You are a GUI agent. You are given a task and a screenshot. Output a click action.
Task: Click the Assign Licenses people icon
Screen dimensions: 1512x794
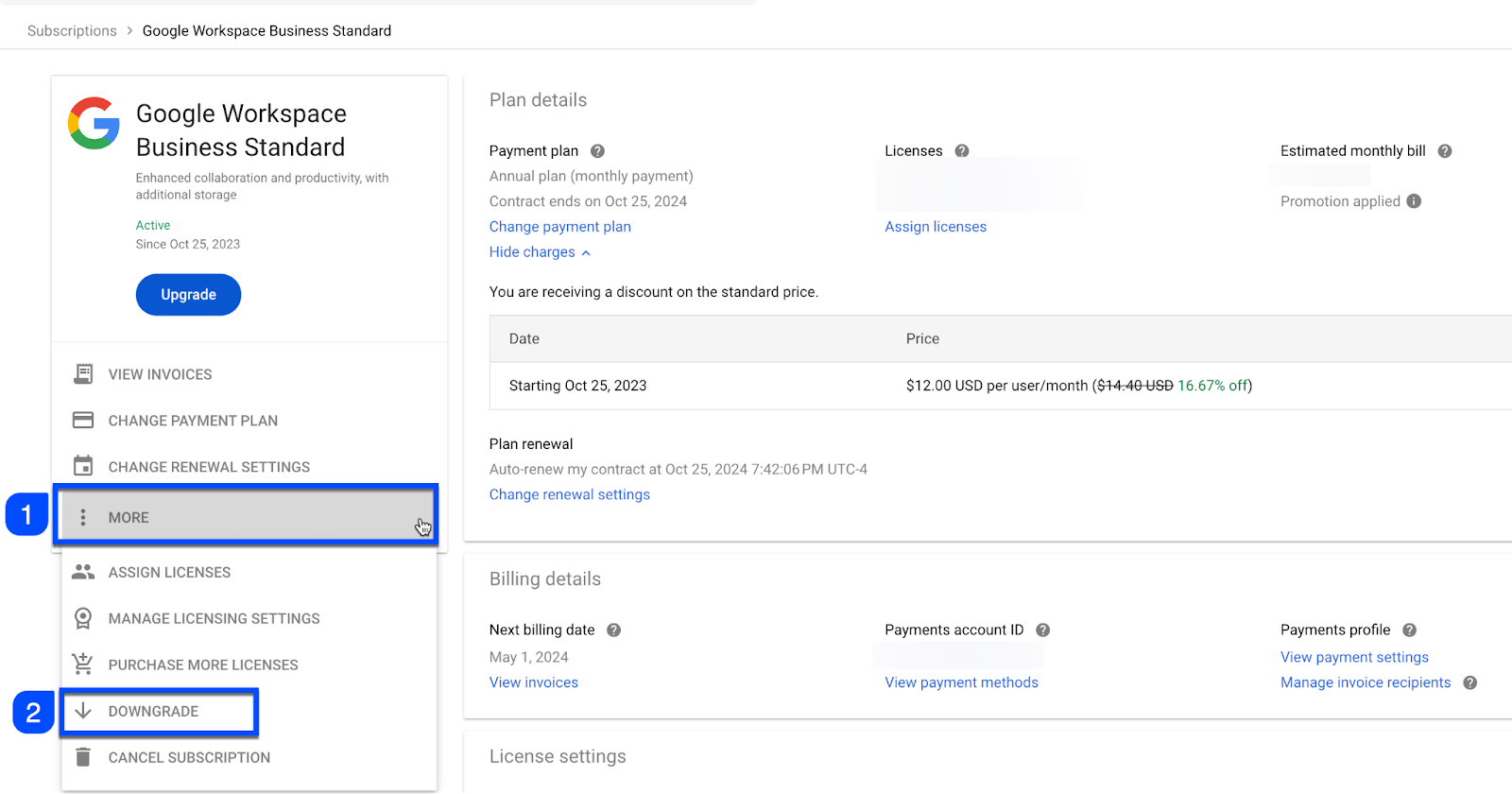click(83, 572)
